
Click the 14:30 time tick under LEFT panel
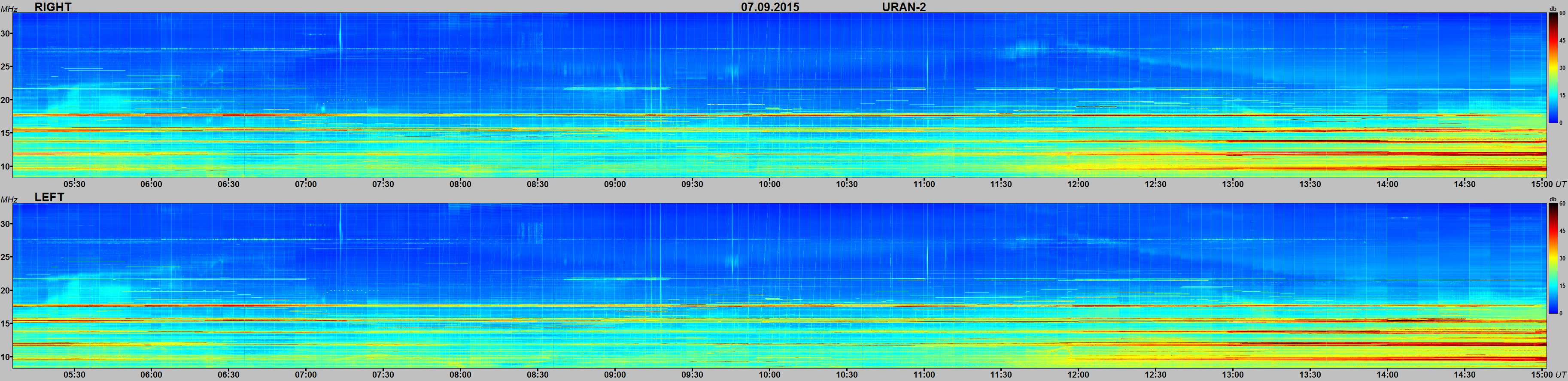pos(1465,375)
